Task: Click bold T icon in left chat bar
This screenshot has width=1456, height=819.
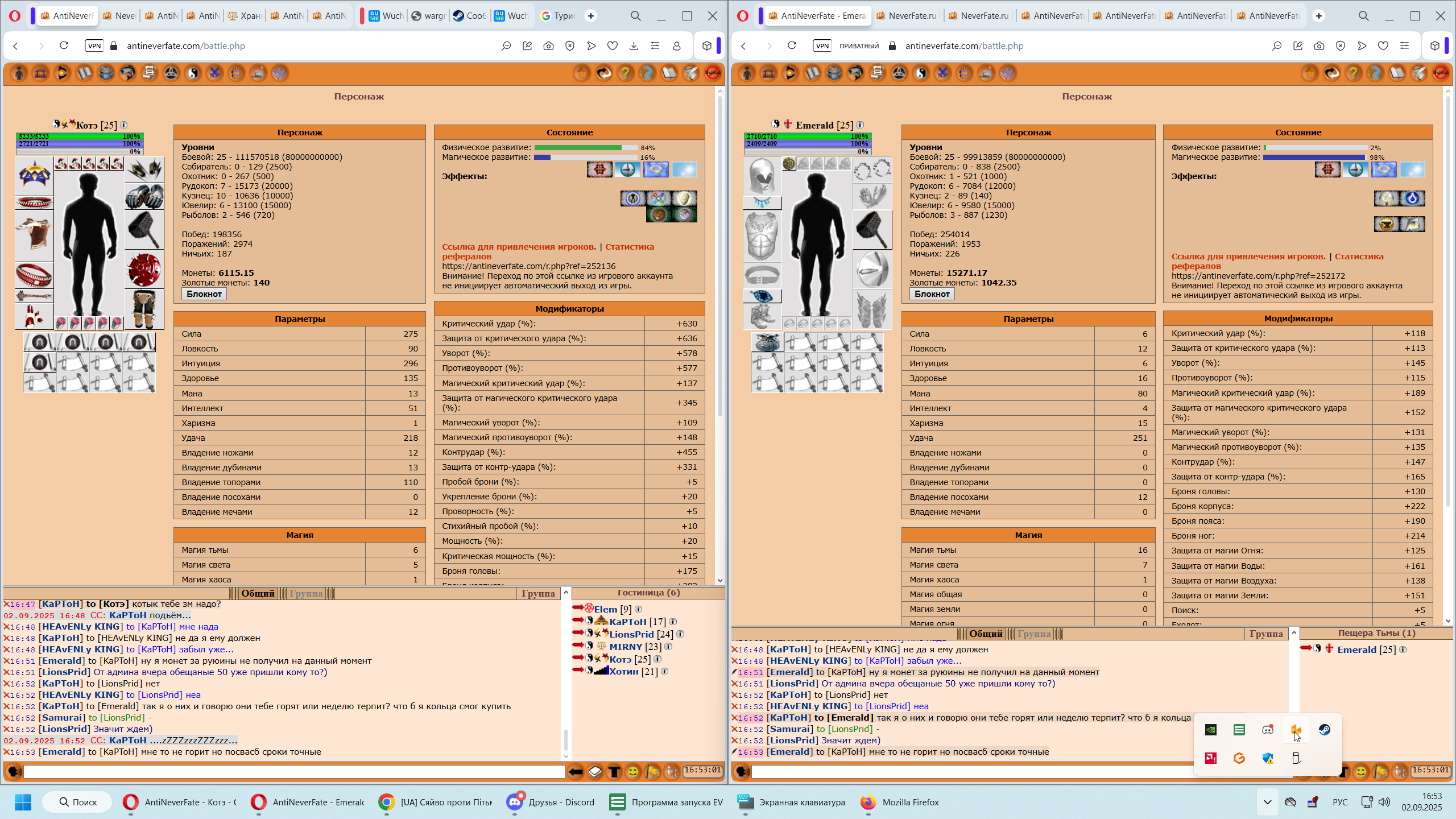Action: pyautogui.click(x=614, y=772)
